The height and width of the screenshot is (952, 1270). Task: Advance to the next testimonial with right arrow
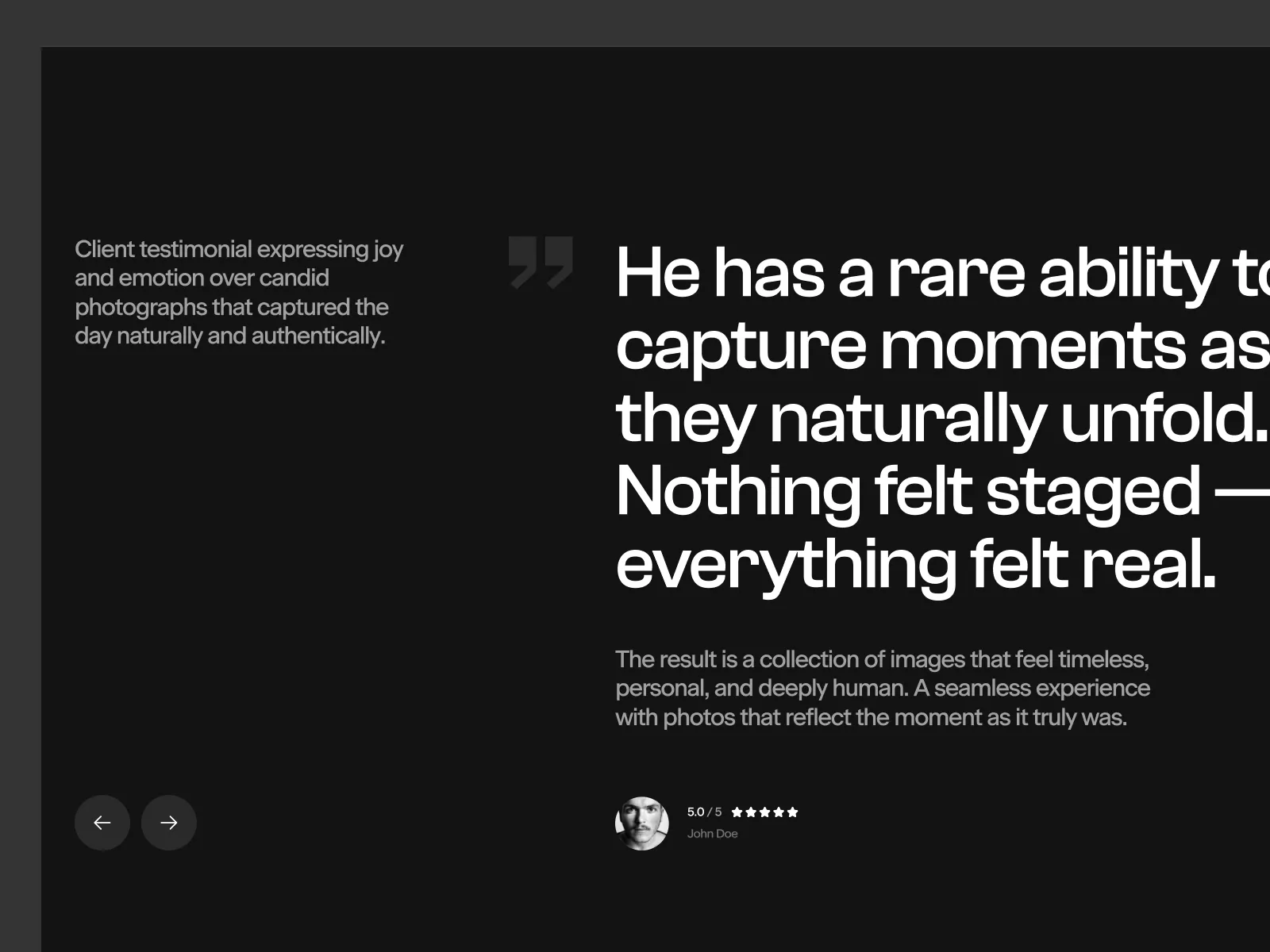169,823
